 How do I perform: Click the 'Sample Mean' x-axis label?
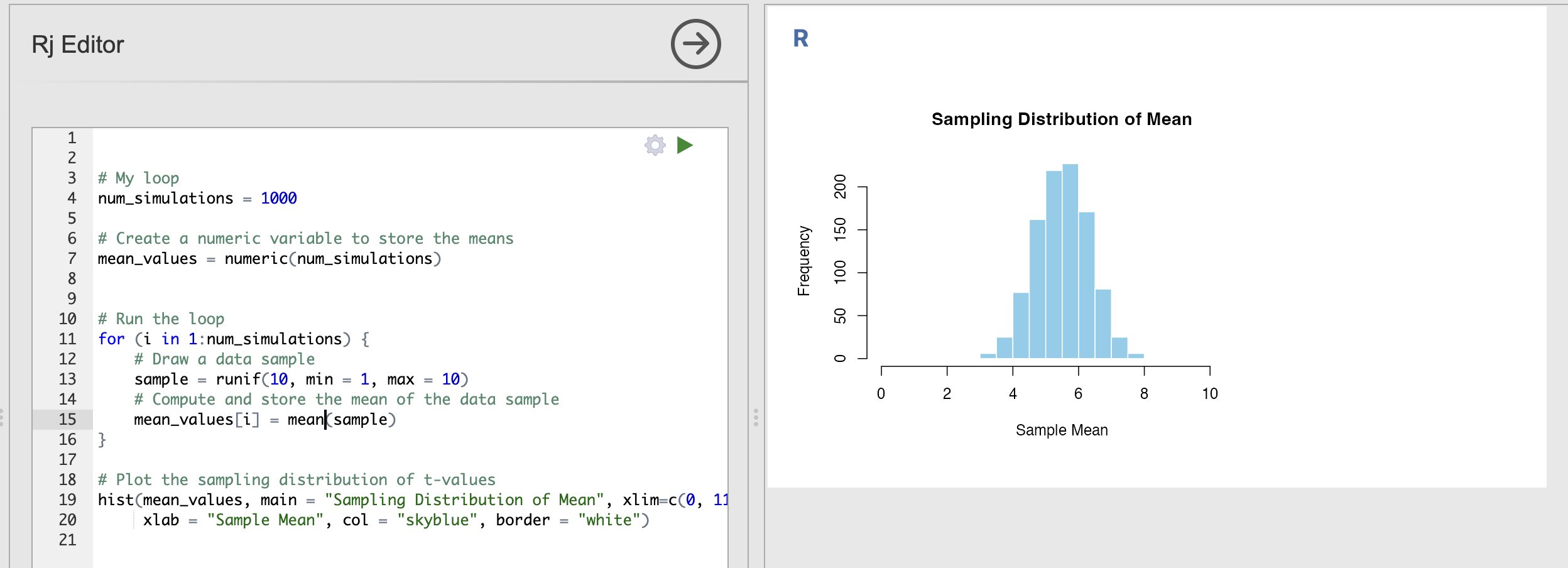[1062, 430]
